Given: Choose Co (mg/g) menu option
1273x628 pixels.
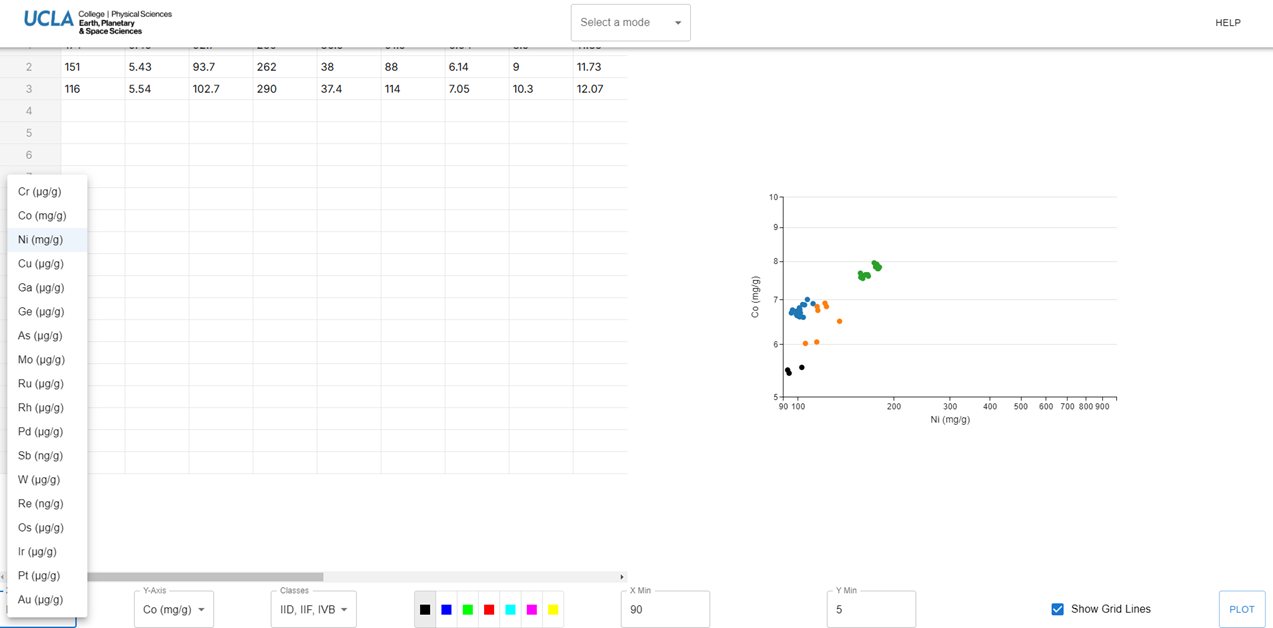Looking at the screenshot, I should (x=47, y=216).
